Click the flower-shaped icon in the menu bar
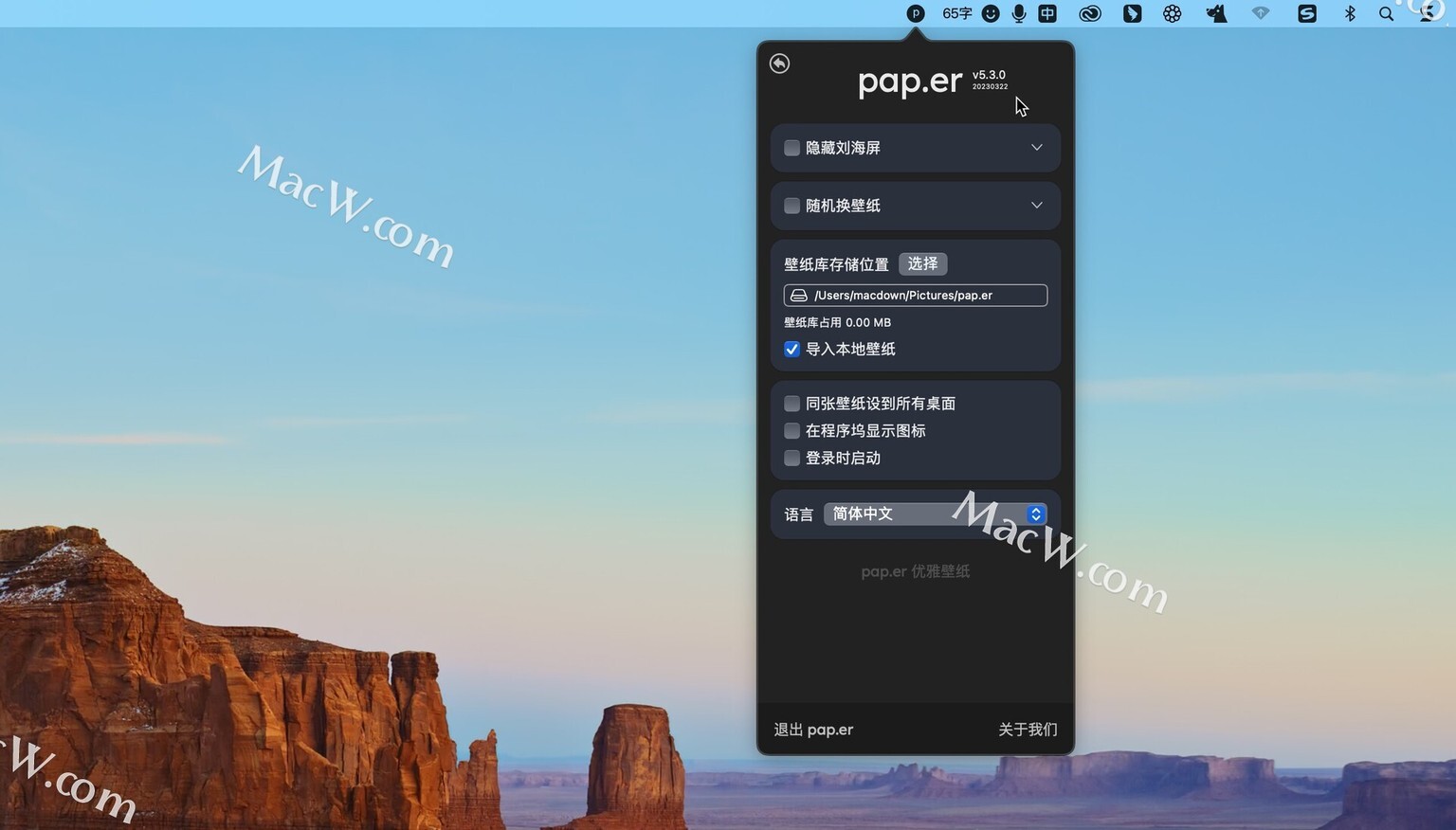The height and width of the screenshot is (830, 1456). point(1173,13)
